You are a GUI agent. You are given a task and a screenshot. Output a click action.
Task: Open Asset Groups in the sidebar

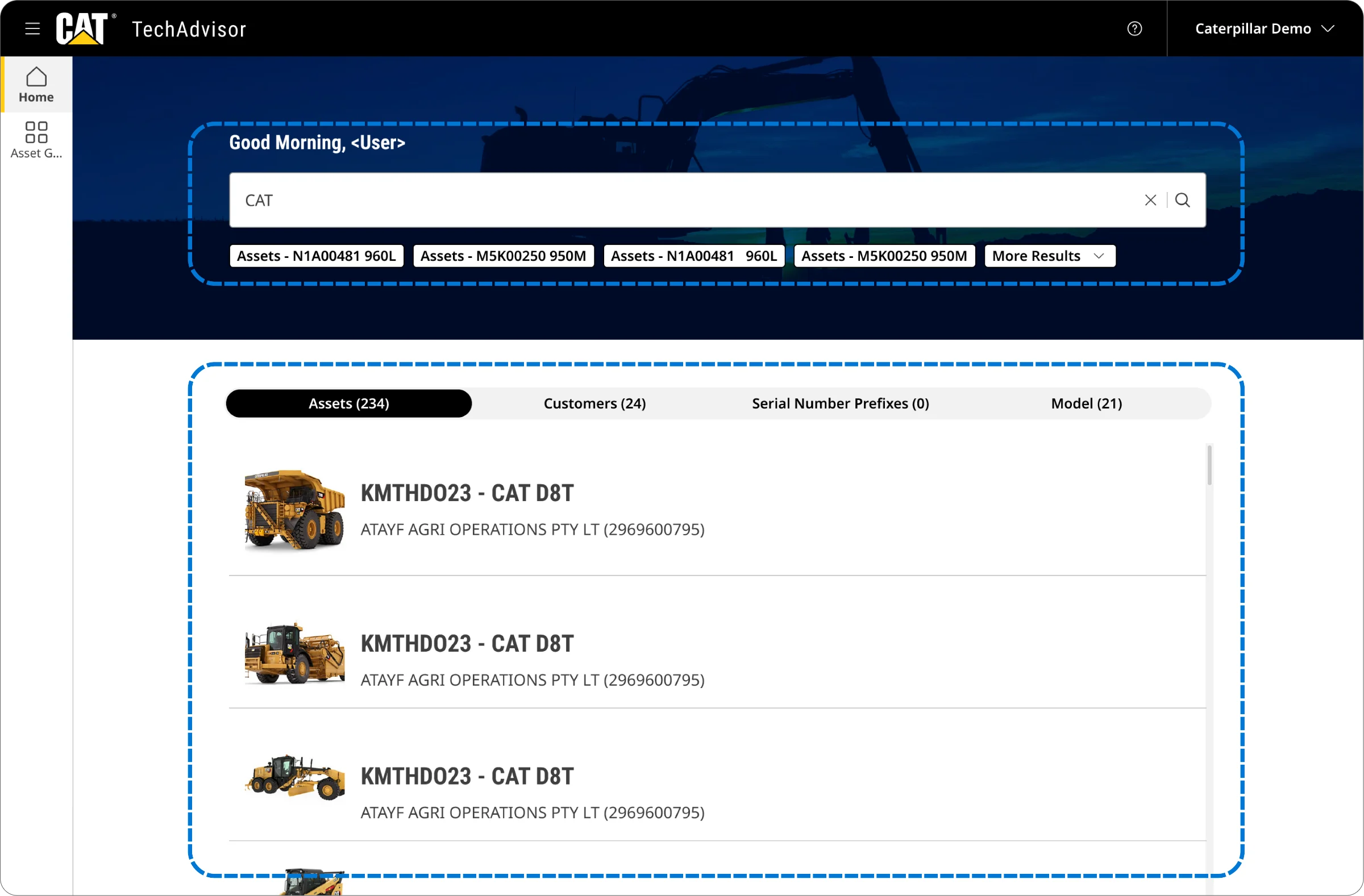point(36,139)
